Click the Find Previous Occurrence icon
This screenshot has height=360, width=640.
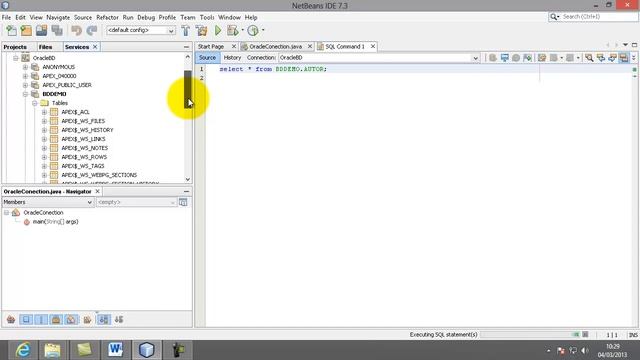(x=601, y=58)
